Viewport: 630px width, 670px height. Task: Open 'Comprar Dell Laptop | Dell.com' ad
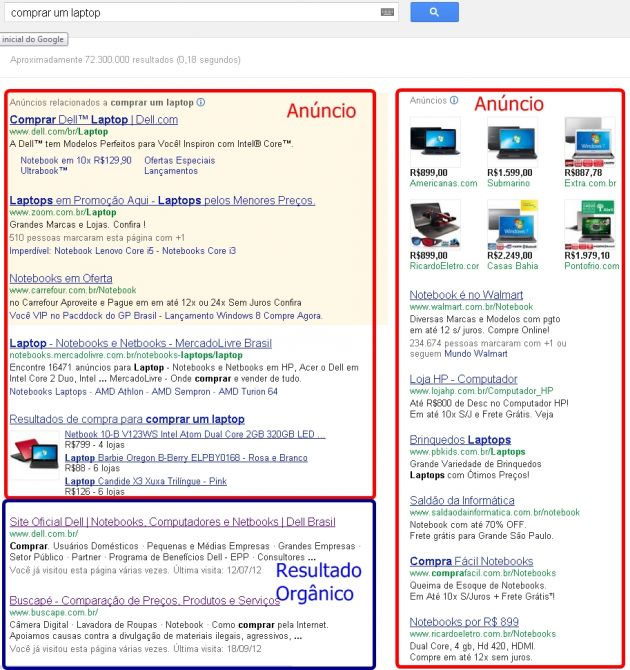pyautogui.click(x=94, y=120)
